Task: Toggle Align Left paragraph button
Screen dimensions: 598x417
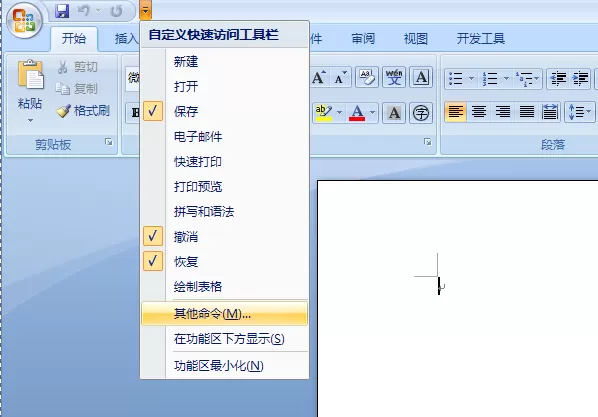Action: (x=456, y=112)
